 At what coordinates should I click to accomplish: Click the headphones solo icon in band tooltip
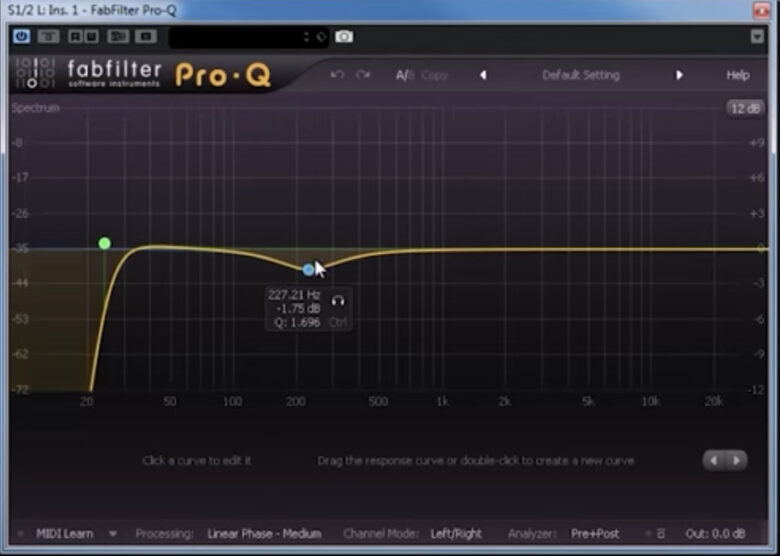[x=338, y=300]
